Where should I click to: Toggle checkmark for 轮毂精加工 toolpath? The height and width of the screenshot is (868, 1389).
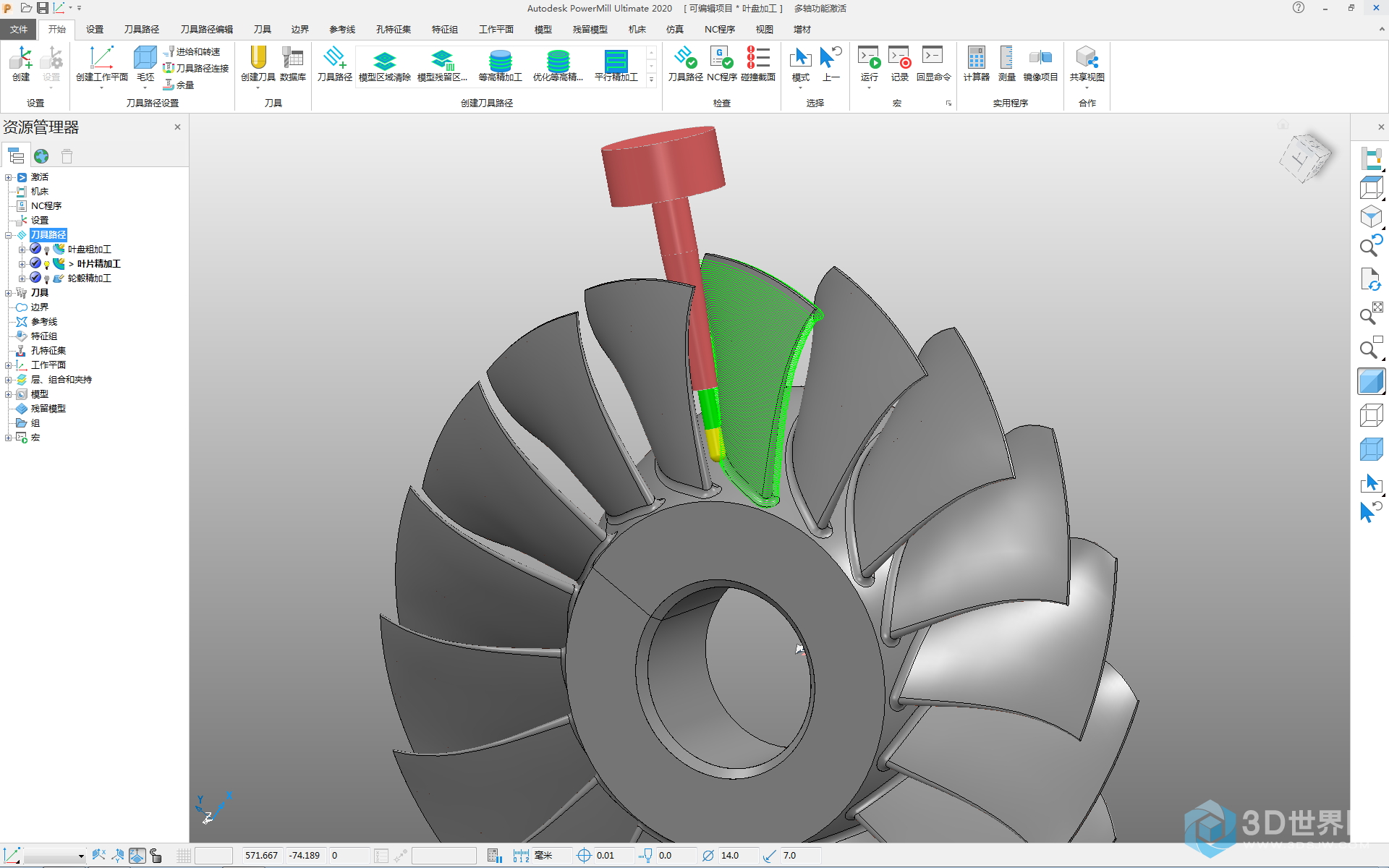point(35,278)
